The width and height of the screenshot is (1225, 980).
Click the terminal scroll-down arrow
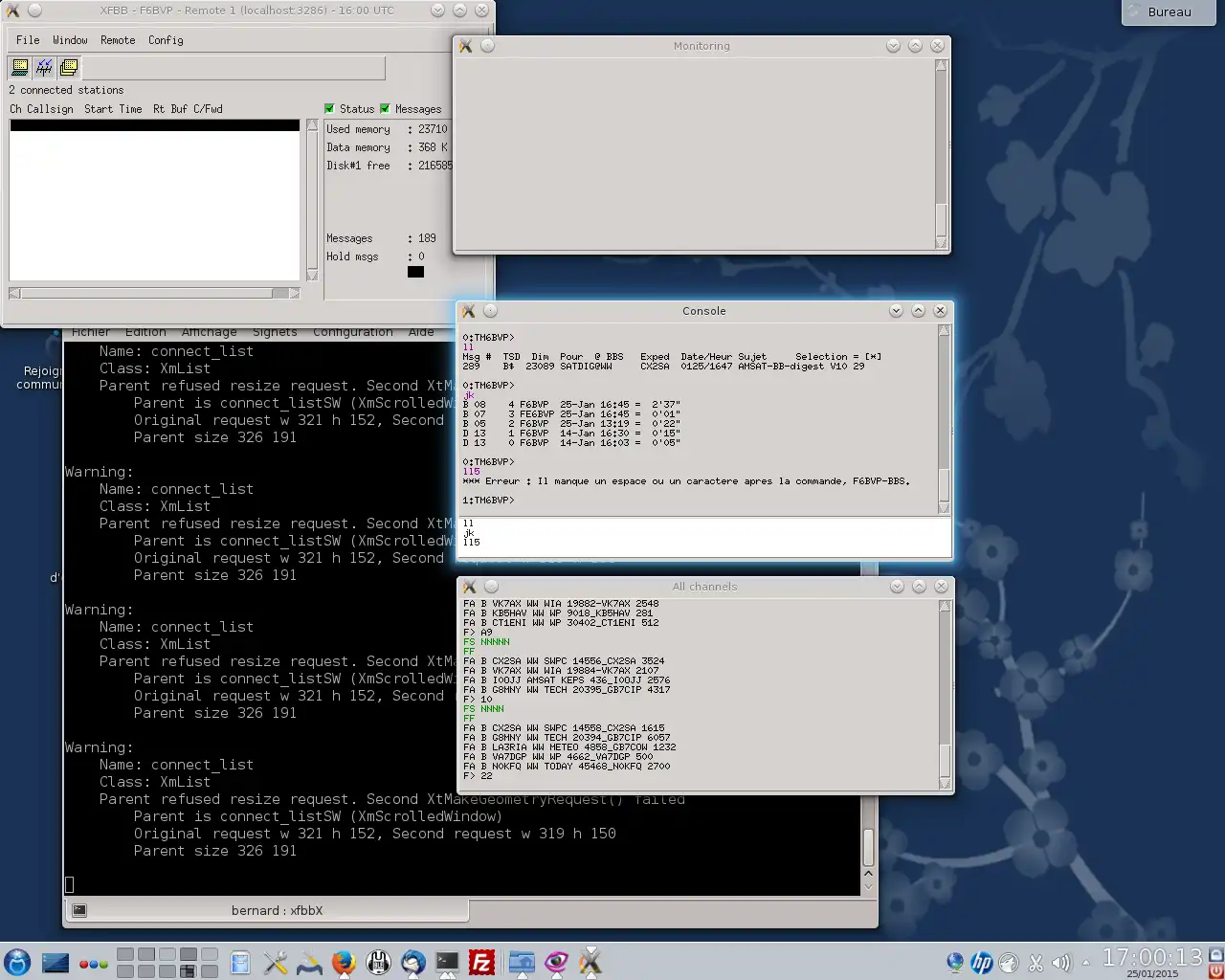(869, 886)
